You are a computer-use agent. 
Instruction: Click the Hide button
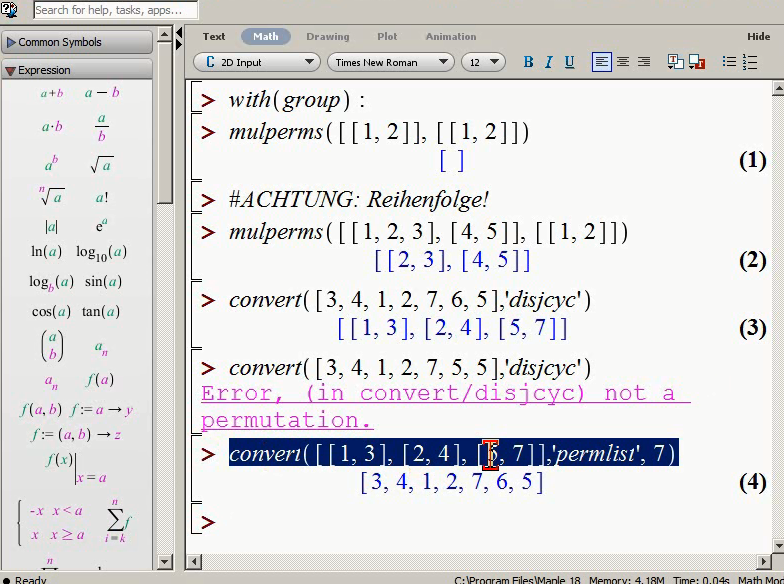[758, 36]
